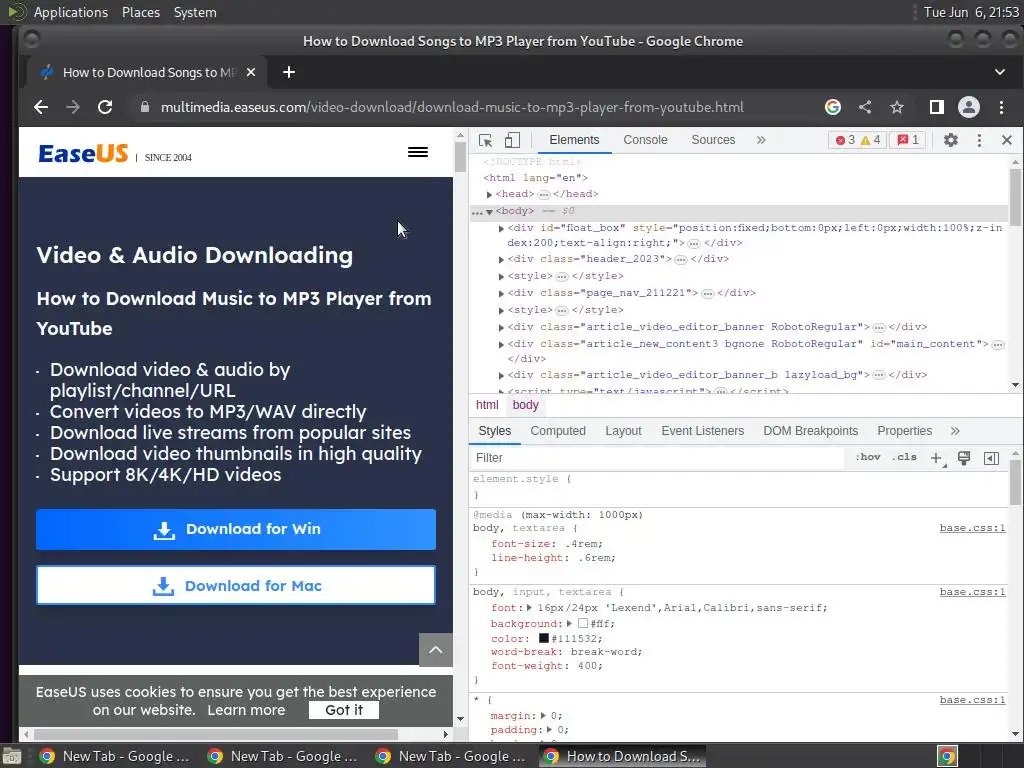
Task: Click Download for Mac button
Action: 236,586
